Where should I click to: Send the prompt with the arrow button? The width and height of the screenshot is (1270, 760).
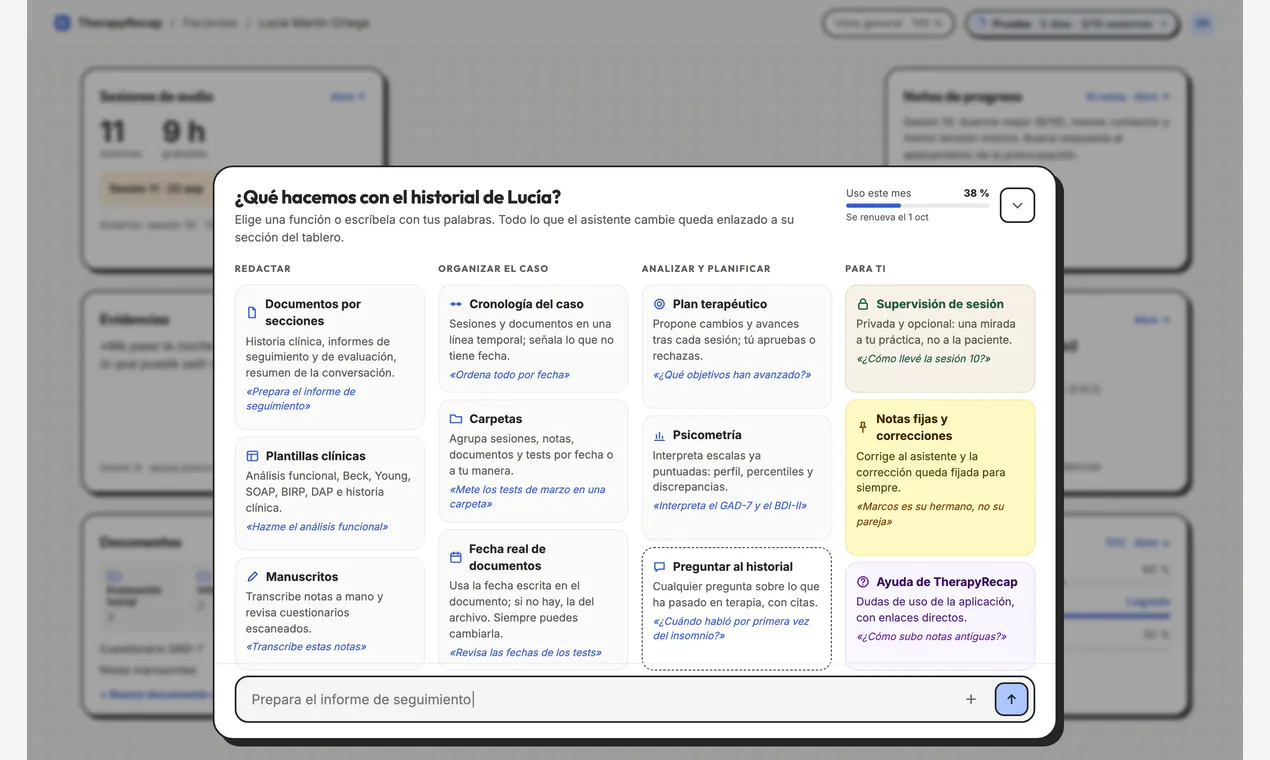1011,699
